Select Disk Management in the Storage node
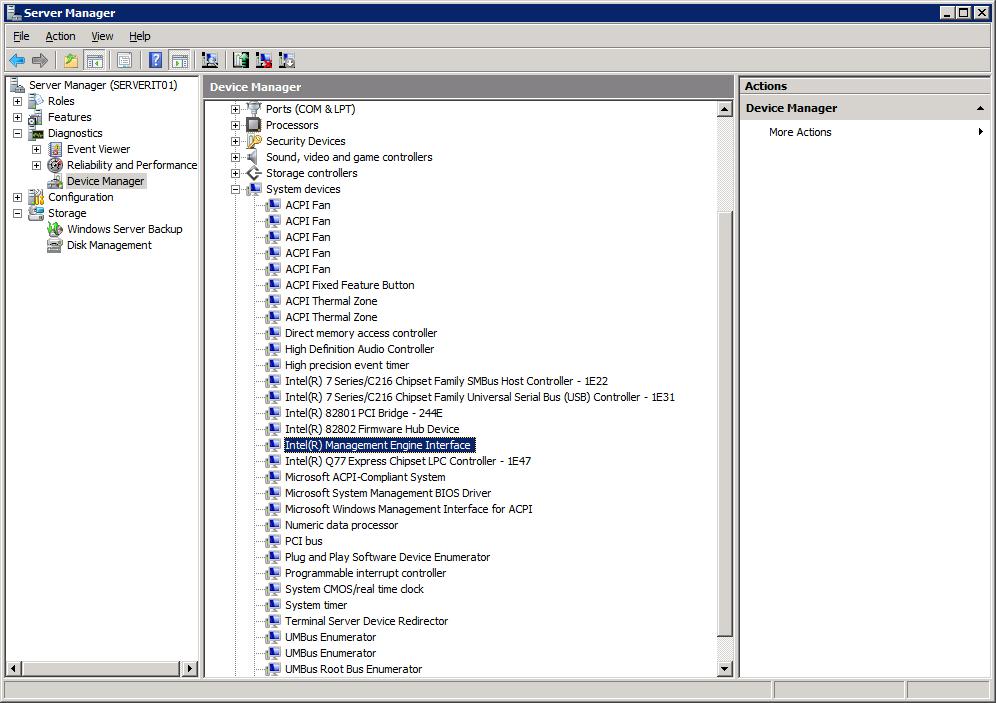This screenshot has width=996, height=703. coord(109,245)
